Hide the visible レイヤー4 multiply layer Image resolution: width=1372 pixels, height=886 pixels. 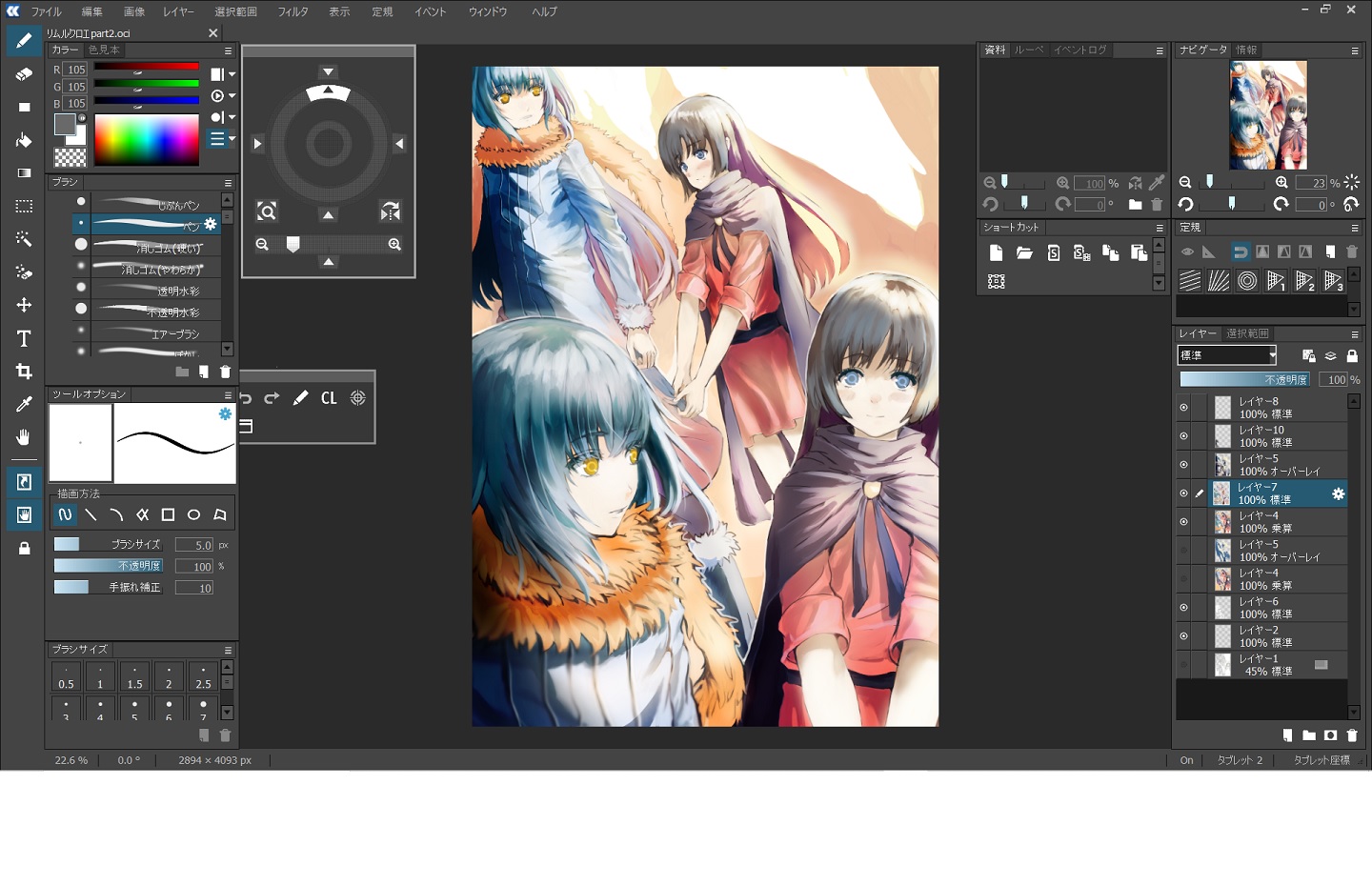tap(1183, 522)
